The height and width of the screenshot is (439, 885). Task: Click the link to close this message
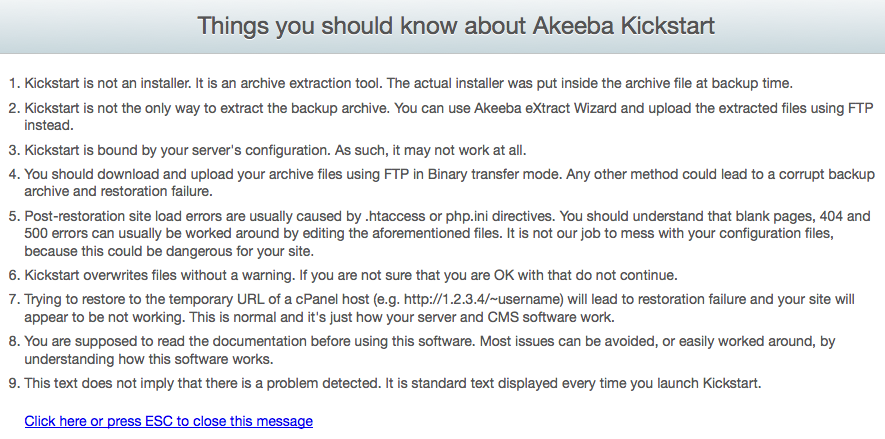coord(168,421)
